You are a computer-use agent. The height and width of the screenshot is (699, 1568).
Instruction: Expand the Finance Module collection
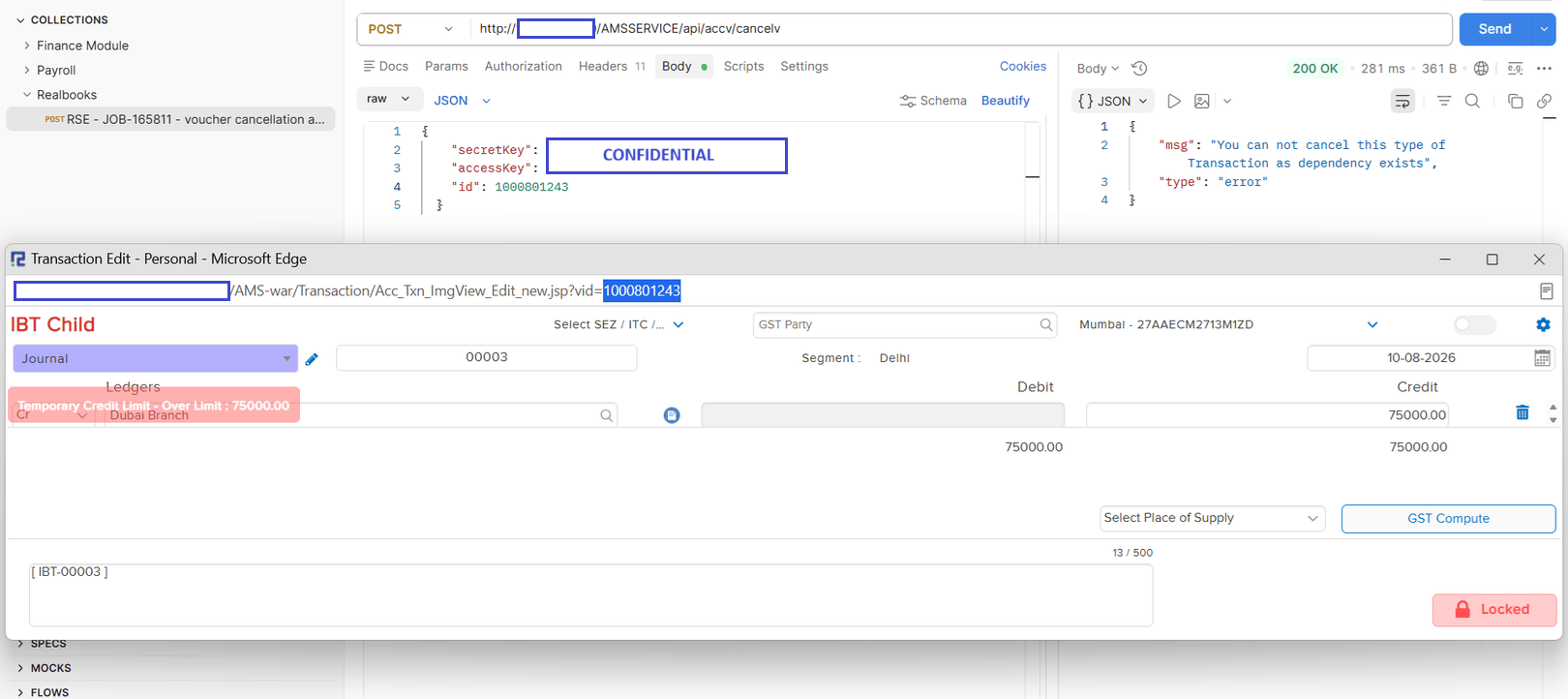click(26, 46)
